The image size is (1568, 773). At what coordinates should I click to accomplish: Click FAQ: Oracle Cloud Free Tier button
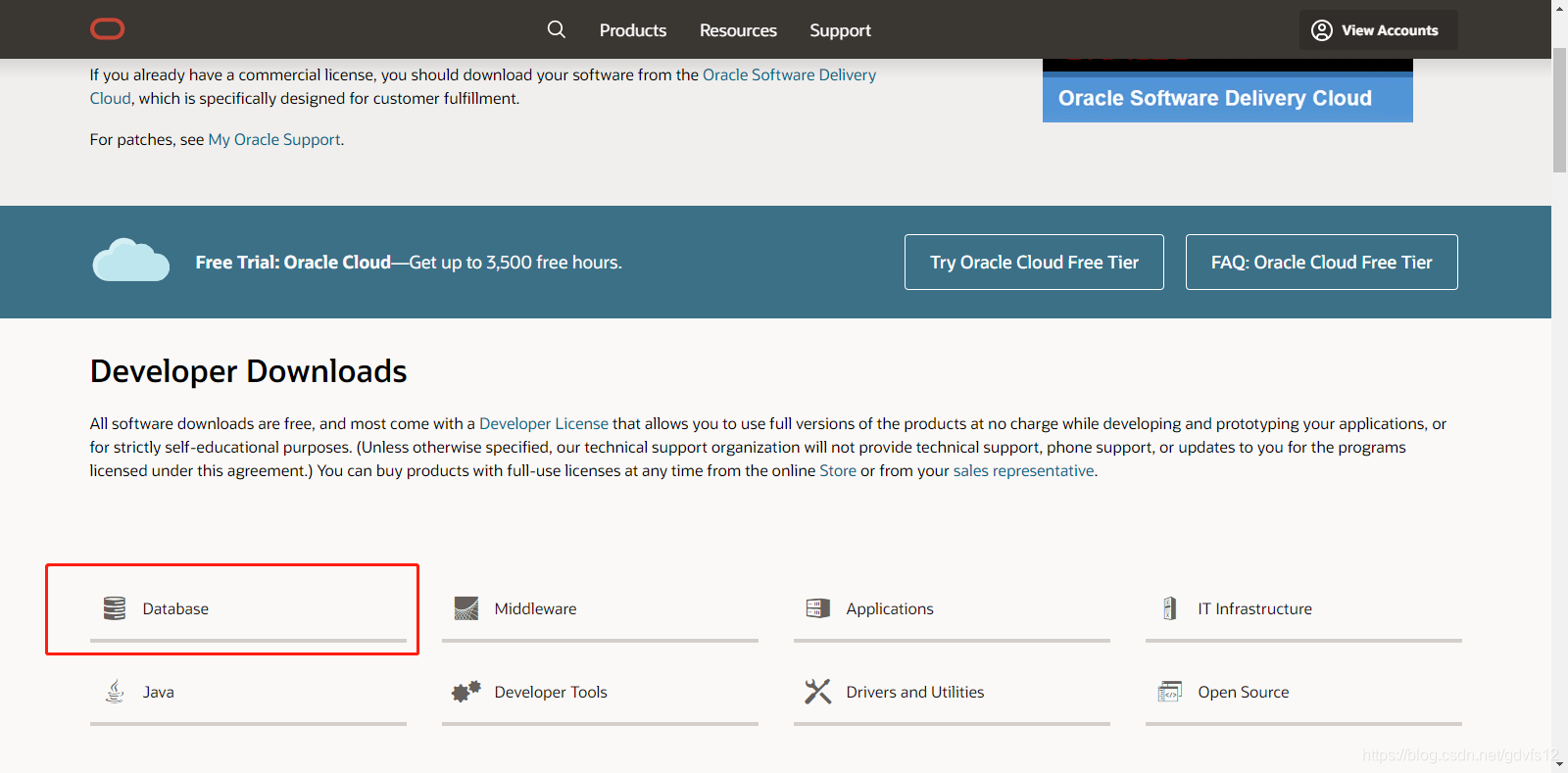1322,262
